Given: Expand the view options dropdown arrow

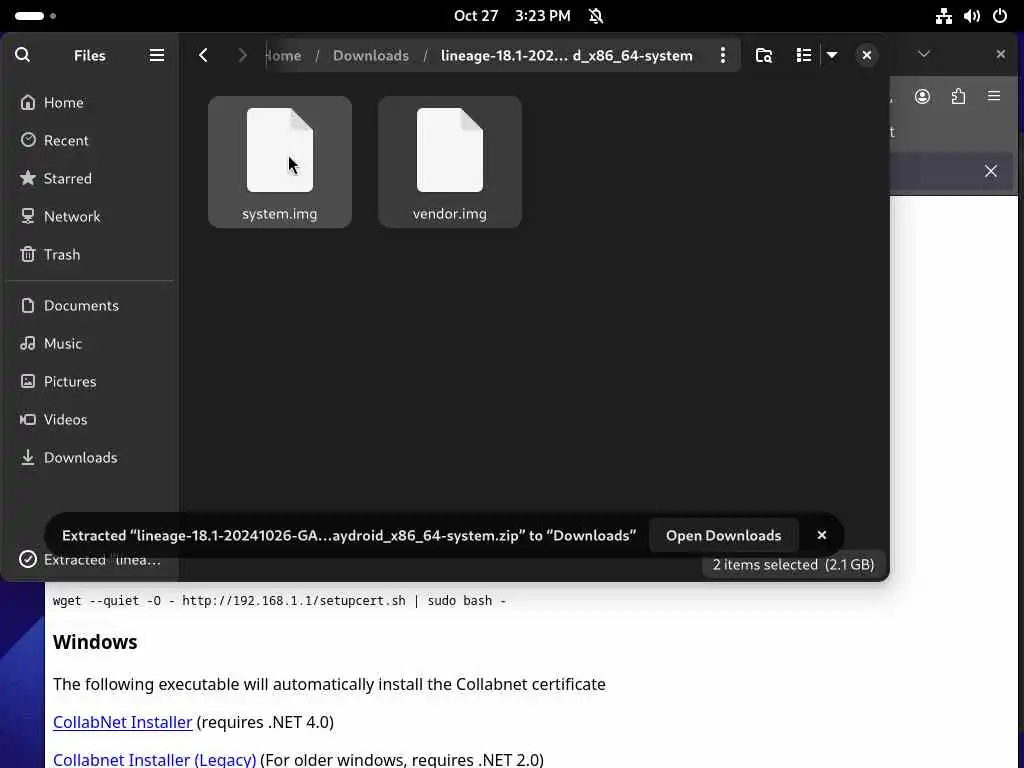Looking at the screenshot, I should point(832,55).
